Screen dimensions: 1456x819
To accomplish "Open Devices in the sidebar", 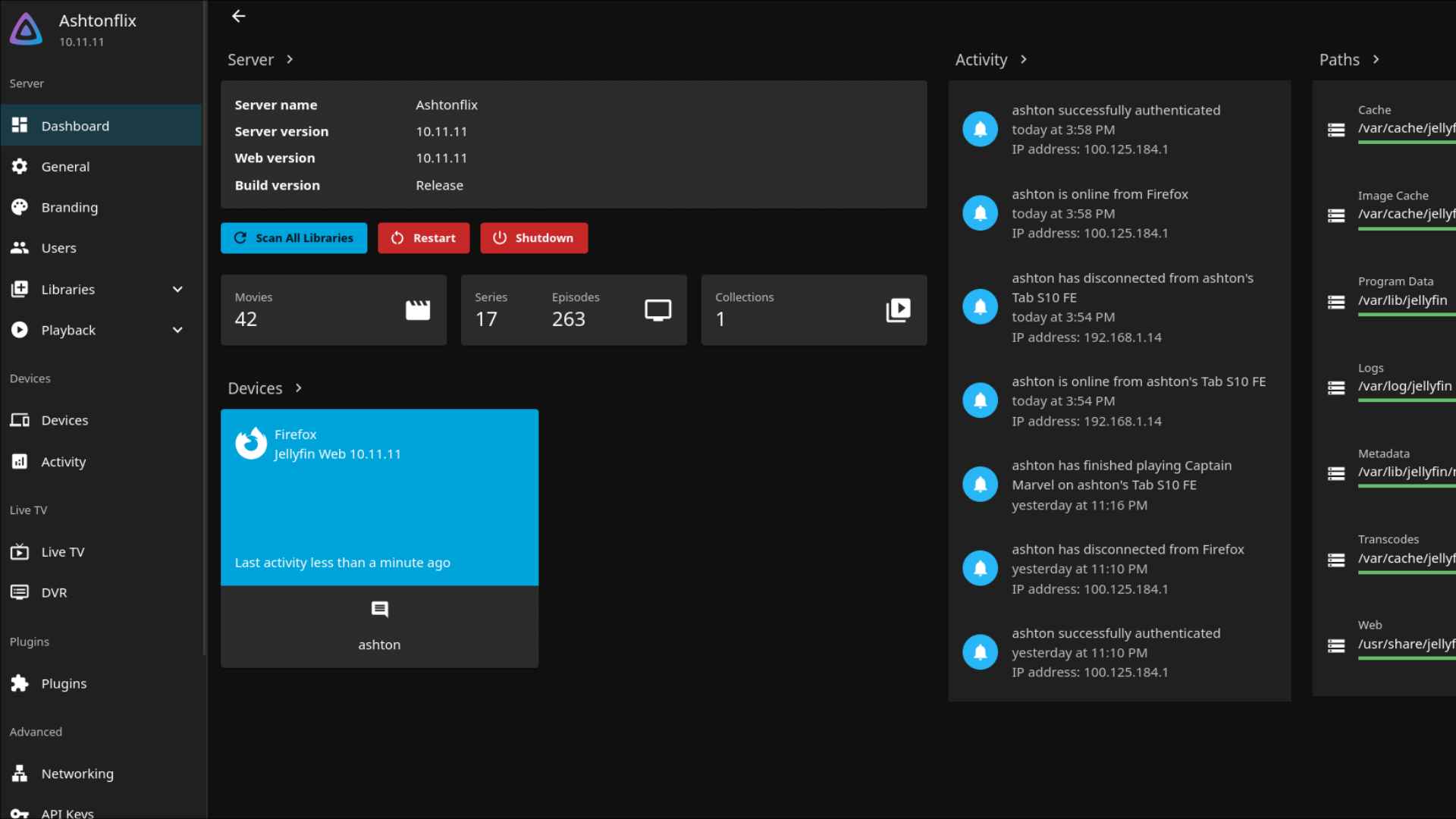I will click(101, 420).
